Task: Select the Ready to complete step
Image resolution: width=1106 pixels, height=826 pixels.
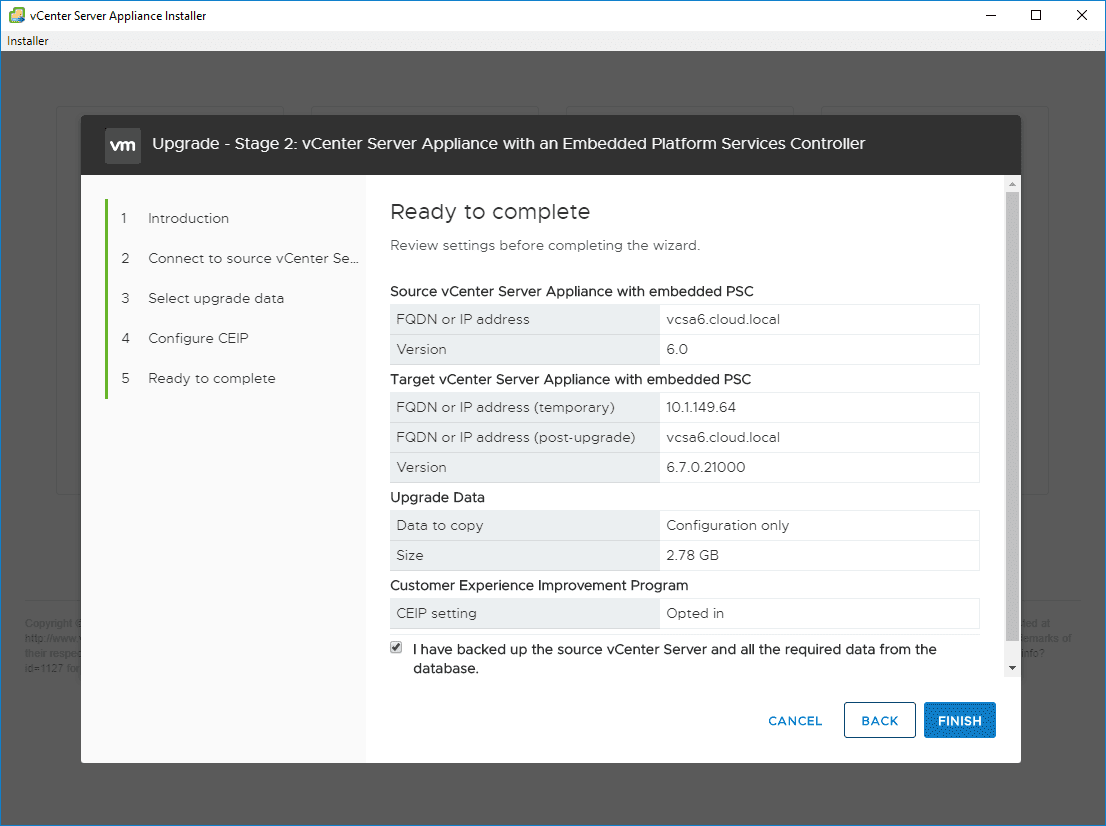Action: pos(211,378)
